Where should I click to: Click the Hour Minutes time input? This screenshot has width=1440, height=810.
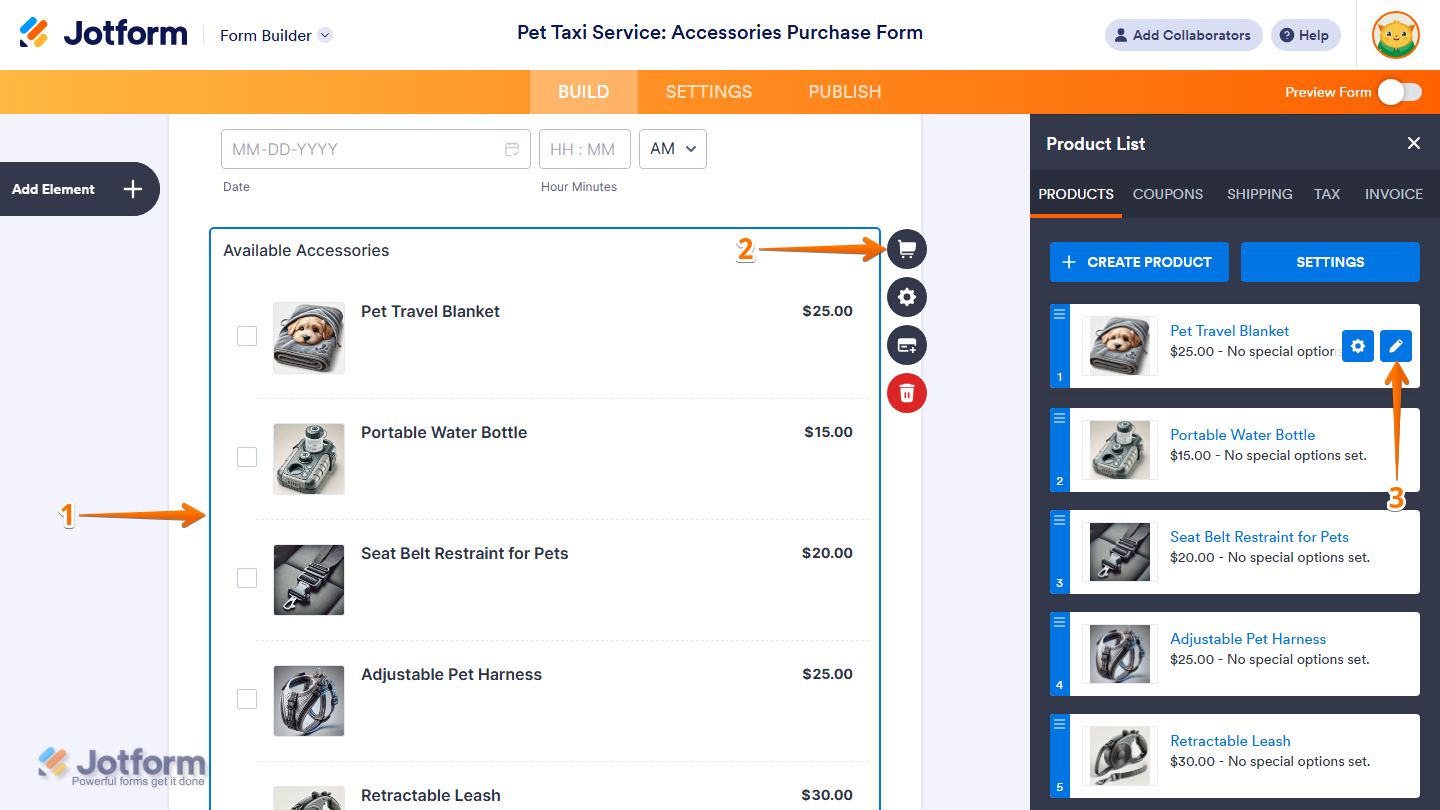585,149
